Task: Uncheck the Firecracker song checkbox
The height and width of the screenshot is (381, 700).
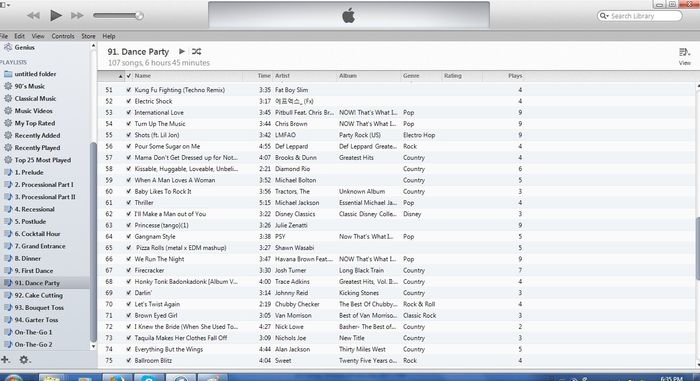Action: pos(129,270)
